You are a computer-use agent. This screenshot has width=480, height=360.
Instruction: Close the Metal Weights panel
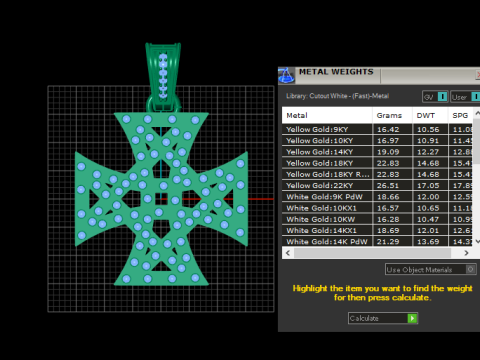(478, 75)
